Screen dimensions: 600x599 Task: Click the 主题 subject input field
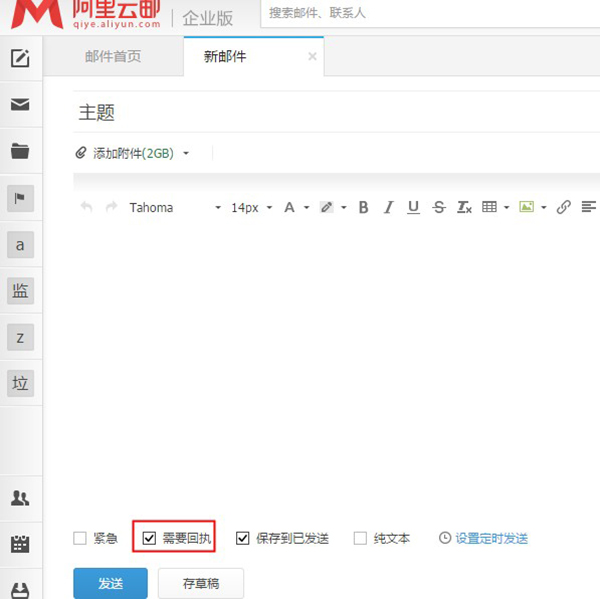click(330, 113)
